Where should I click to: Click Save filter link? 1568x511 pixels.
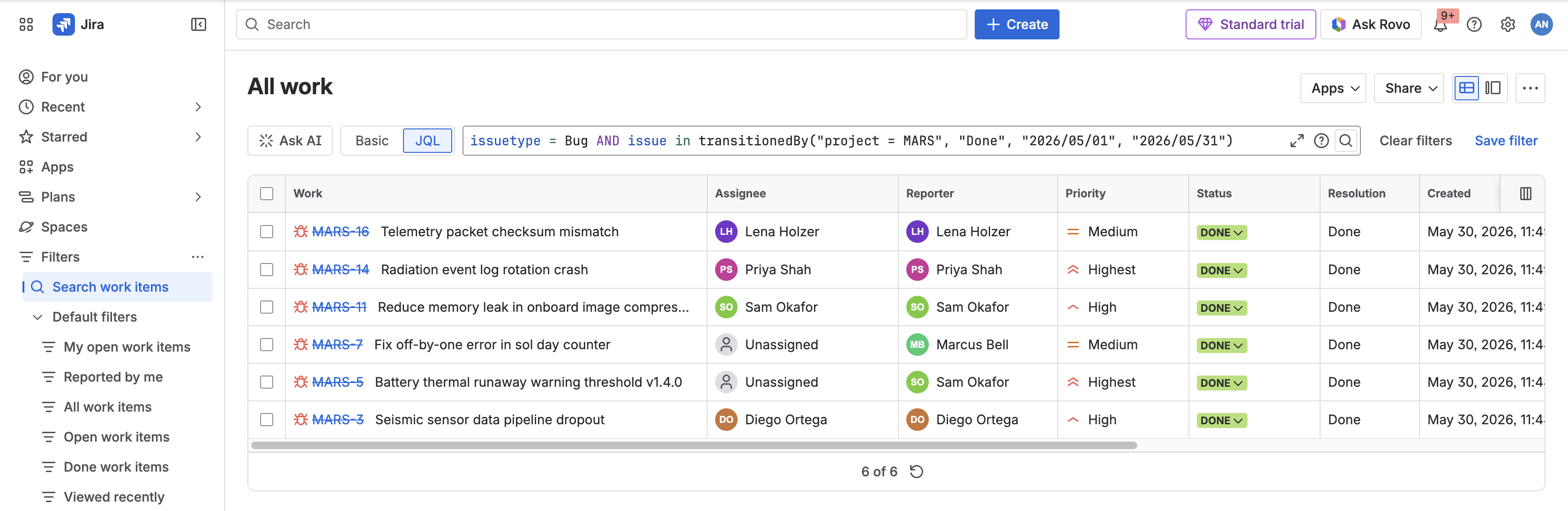(1506, 141)
